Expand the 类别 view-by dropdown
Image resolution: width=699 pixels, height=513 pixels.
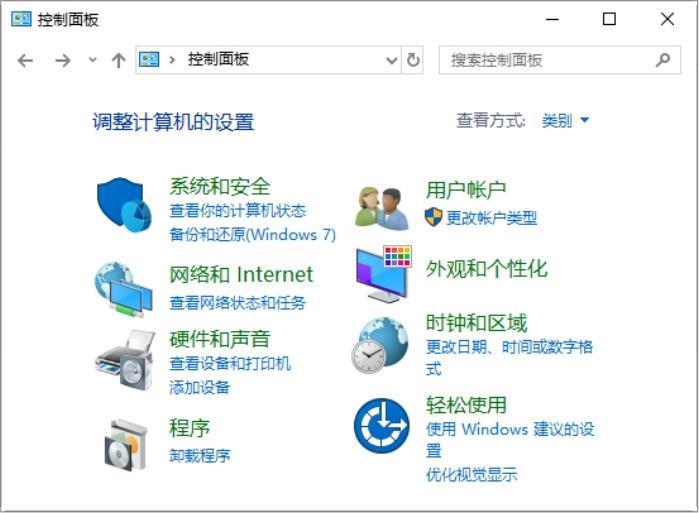point(565,120)
